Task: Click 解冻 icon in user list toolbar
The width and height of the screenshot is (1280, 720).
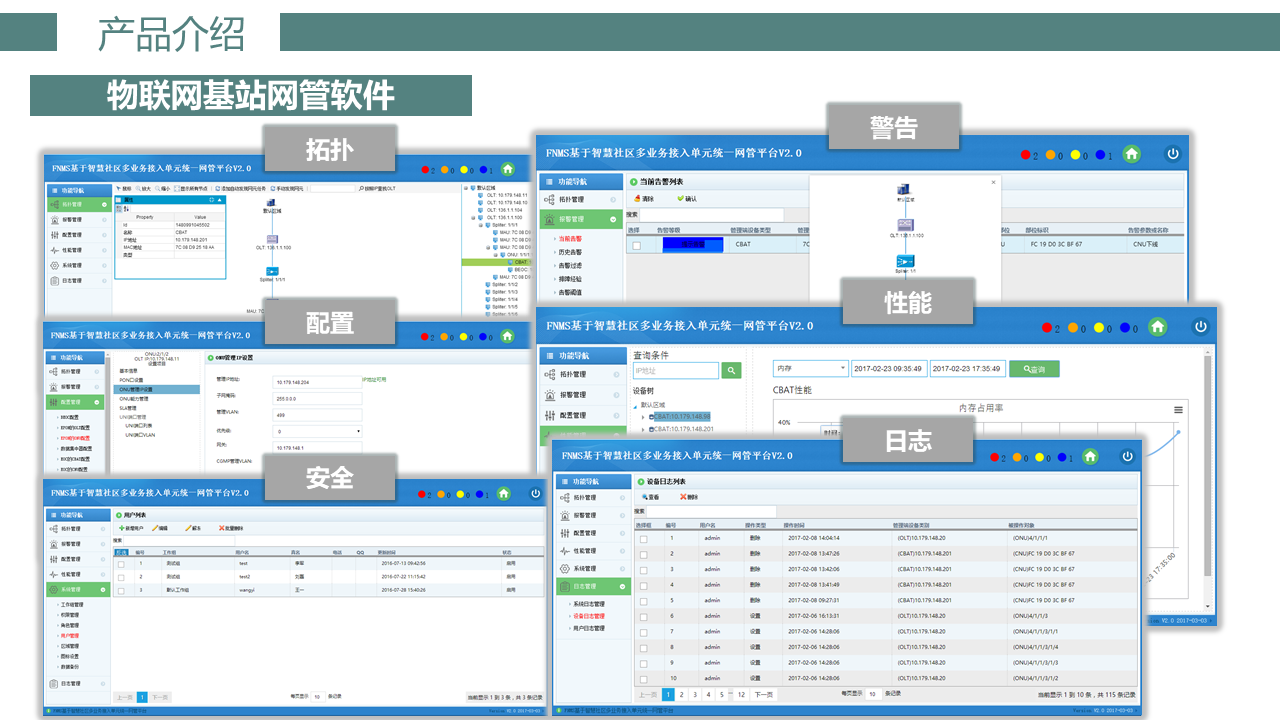Action: click(190, 528)
